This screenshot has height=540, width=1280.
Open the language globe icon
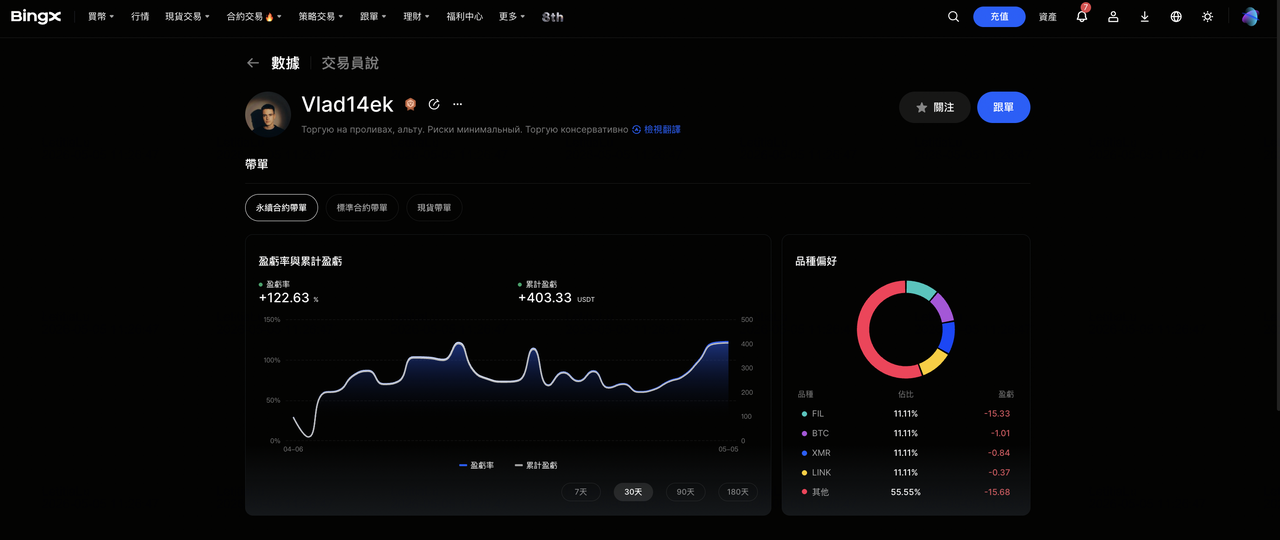1176,17
